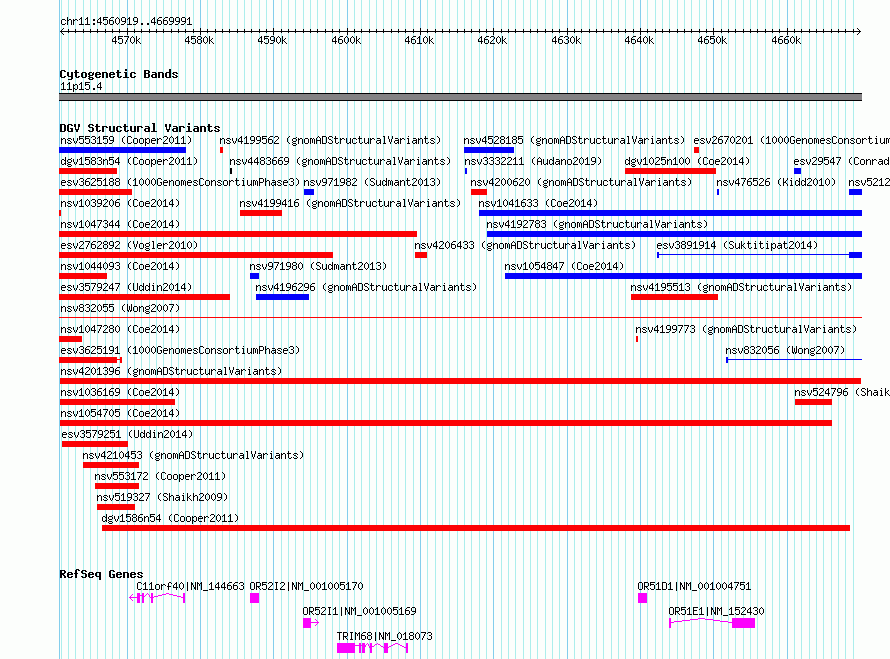Open dgv1583n54 (Cooper2011) variant
The image size is (890, 659).
129,161
